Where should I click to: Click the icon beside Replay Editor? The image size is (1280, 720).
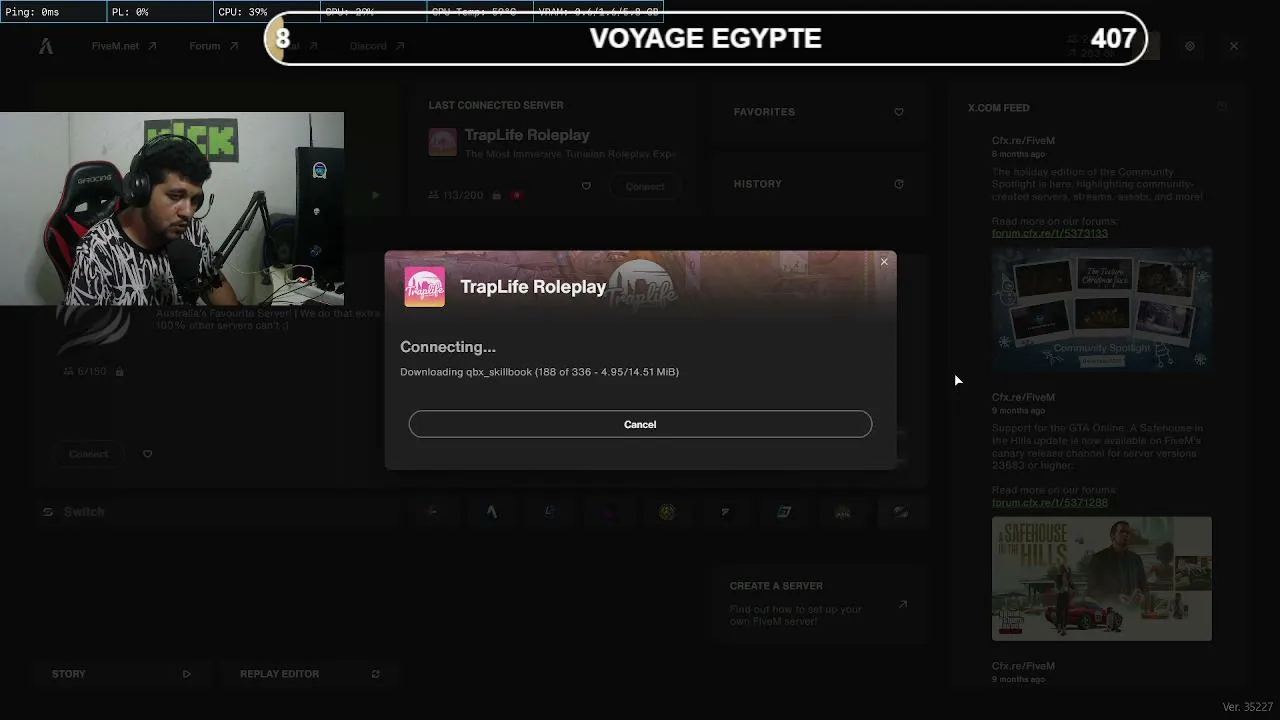(x=375, y=674)
